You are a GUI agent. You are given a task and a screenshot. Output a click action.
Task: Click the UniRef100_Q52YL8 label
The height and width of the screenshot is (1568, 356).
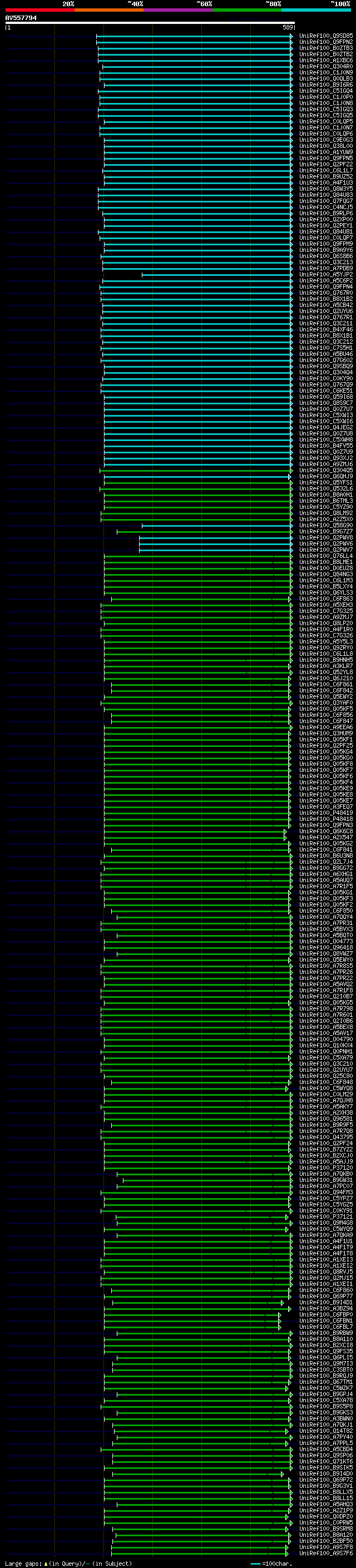[326, 672]
